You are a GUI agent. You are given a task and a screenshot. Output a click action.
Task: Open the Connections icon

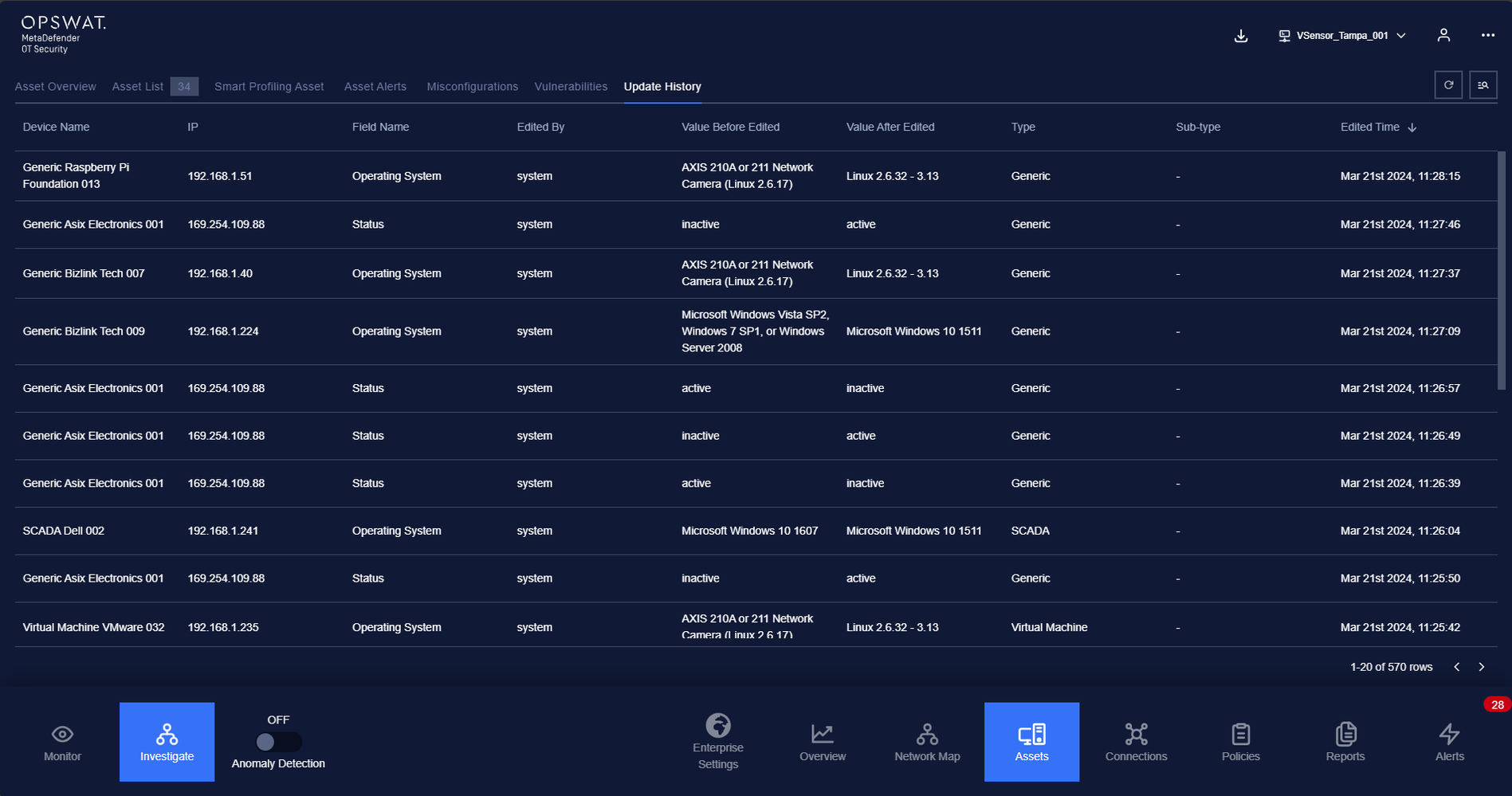pos(1136,734)
